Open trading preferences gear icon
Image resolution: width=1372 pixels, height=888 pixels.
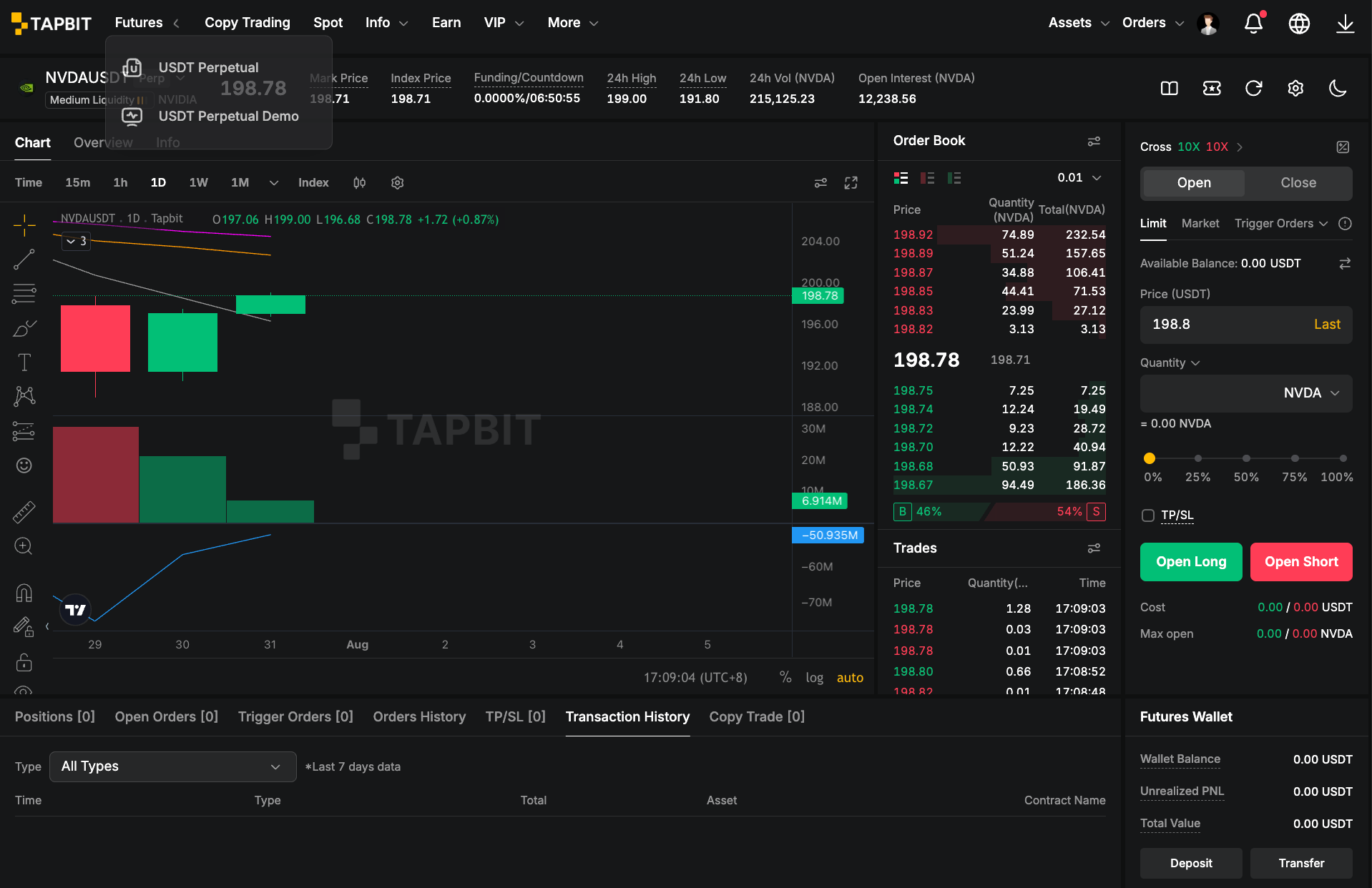point(1295,88)
